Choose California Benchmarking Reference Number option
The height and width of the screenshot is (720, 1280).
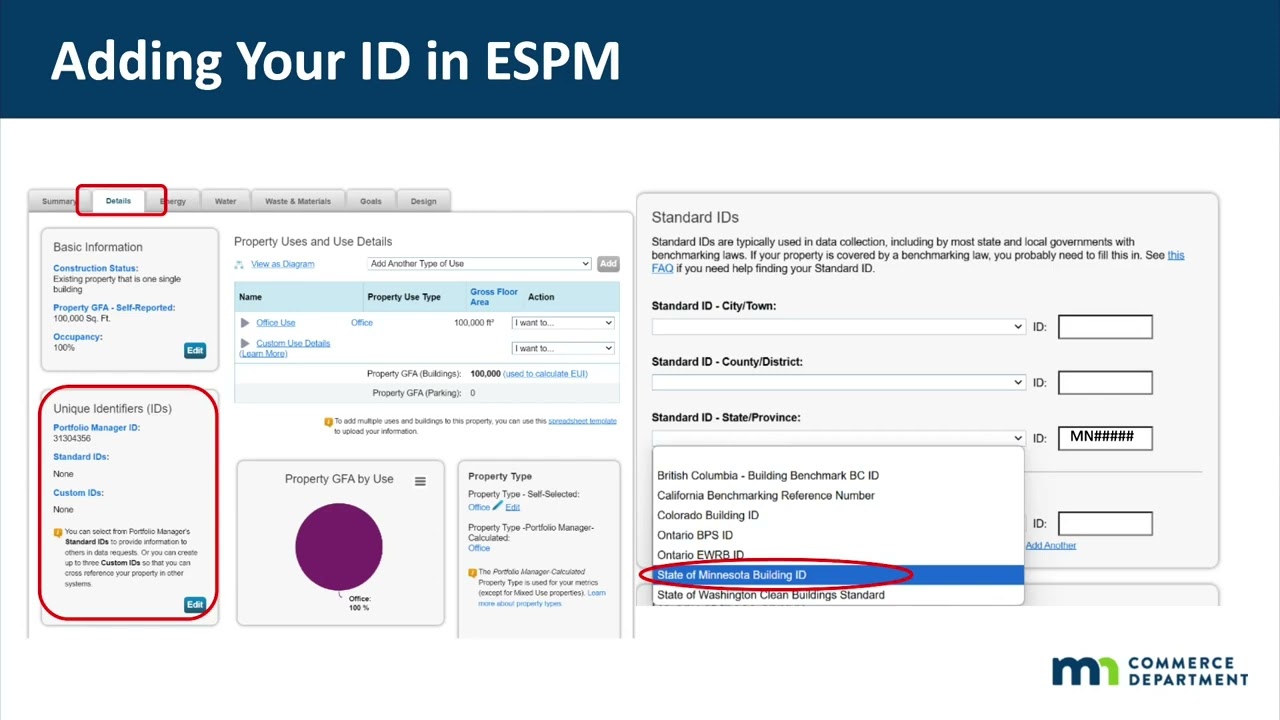[x=766, y=495]
